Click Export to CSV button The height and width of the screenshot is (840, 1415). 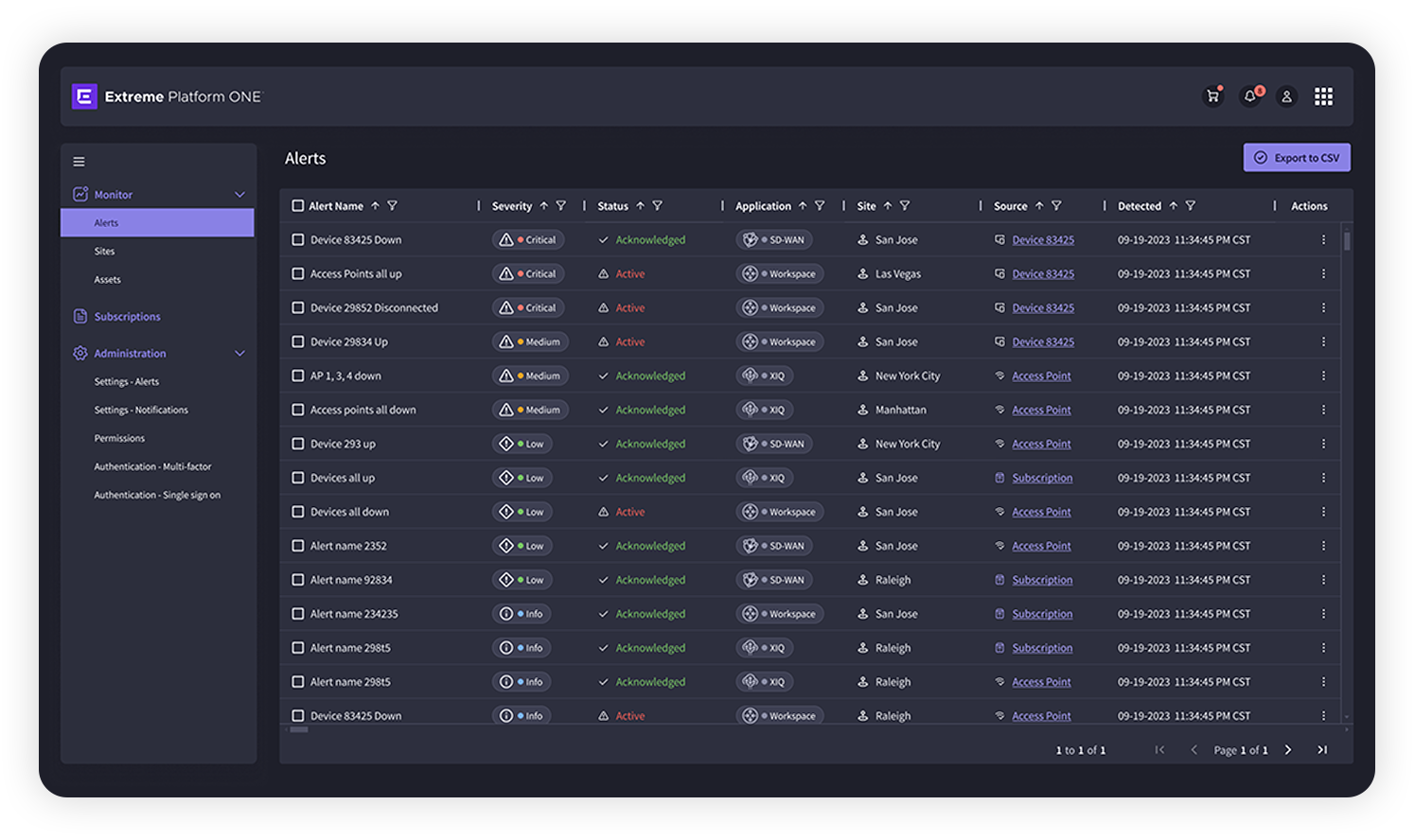tap(1297, 158)
